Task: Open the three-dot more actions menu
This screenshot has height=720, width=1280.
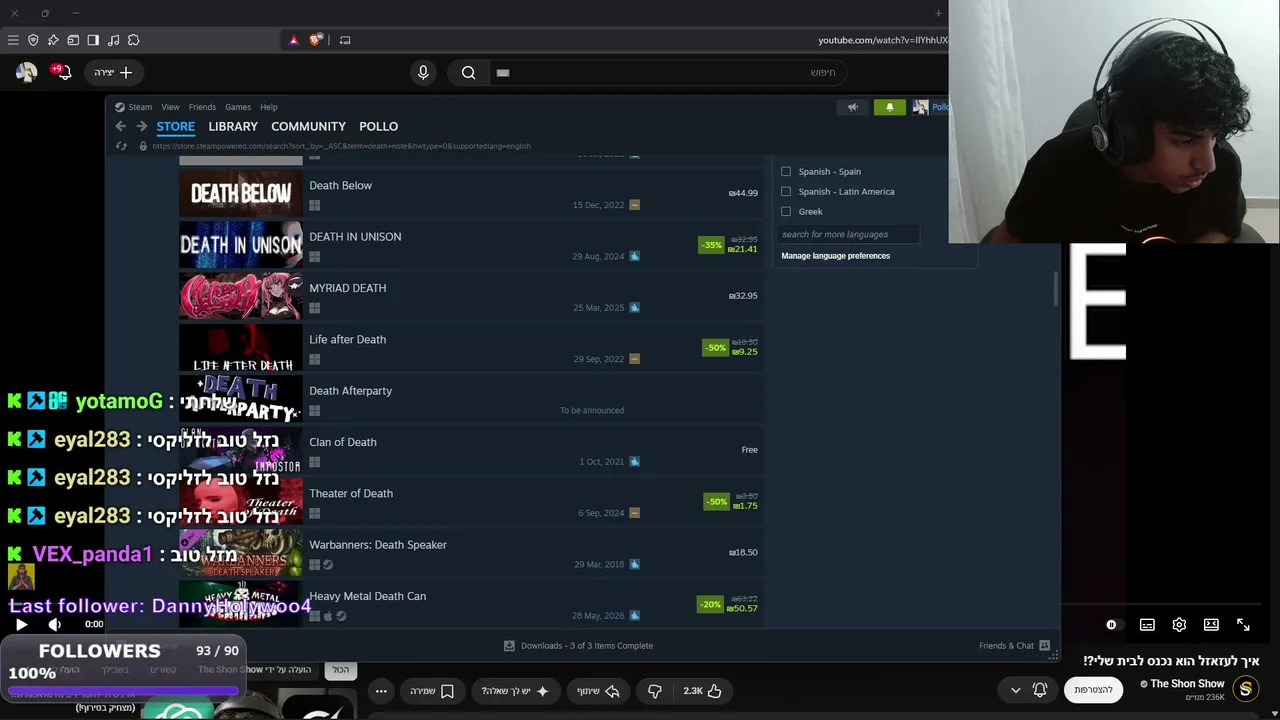Action: (381, 691)
